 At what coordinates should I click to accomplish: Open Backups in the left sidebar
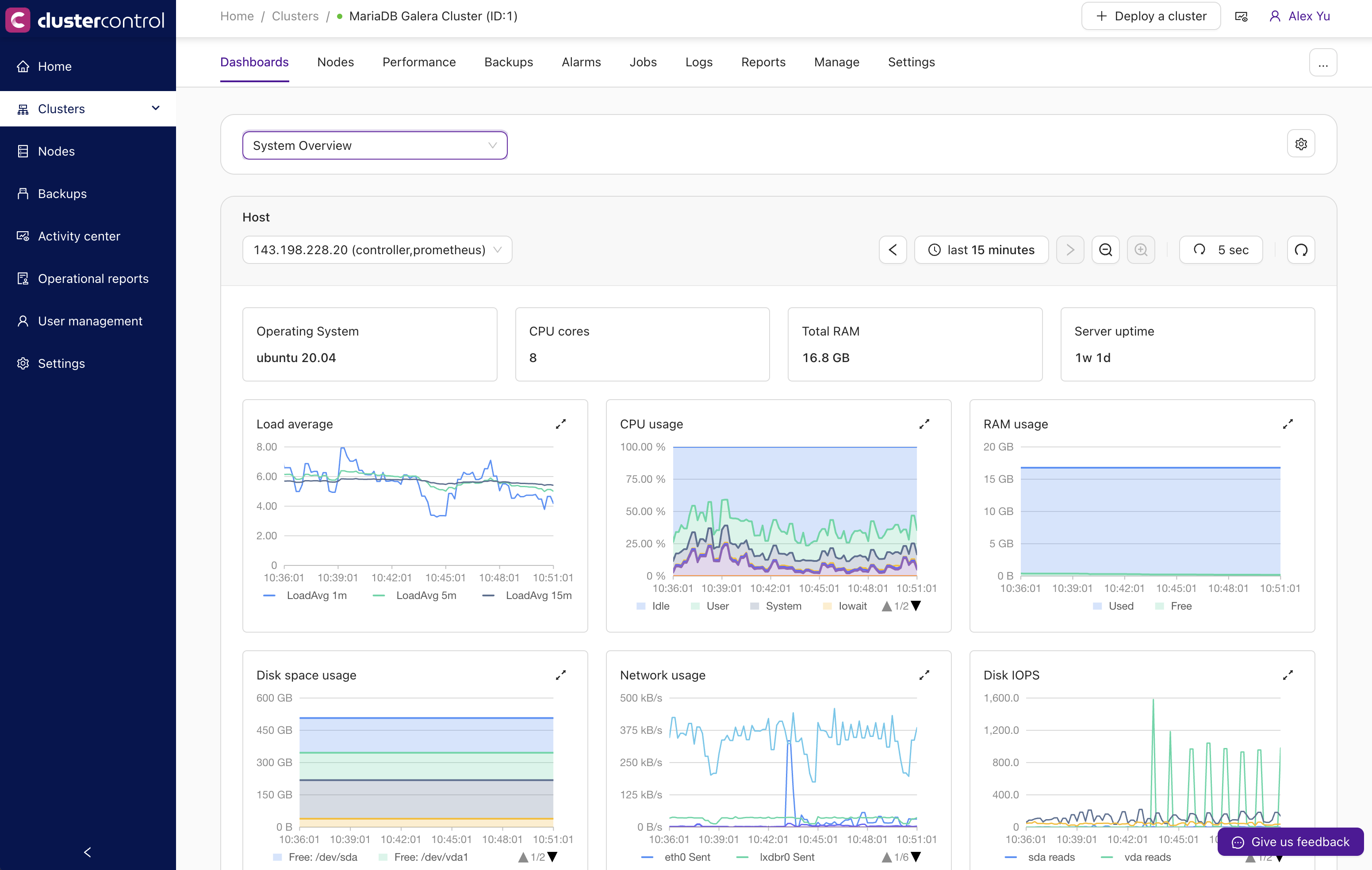88,194
